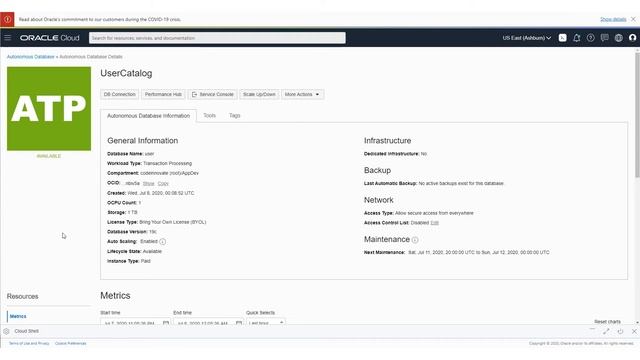Click the Next Maintenance date text

[479, 253]
